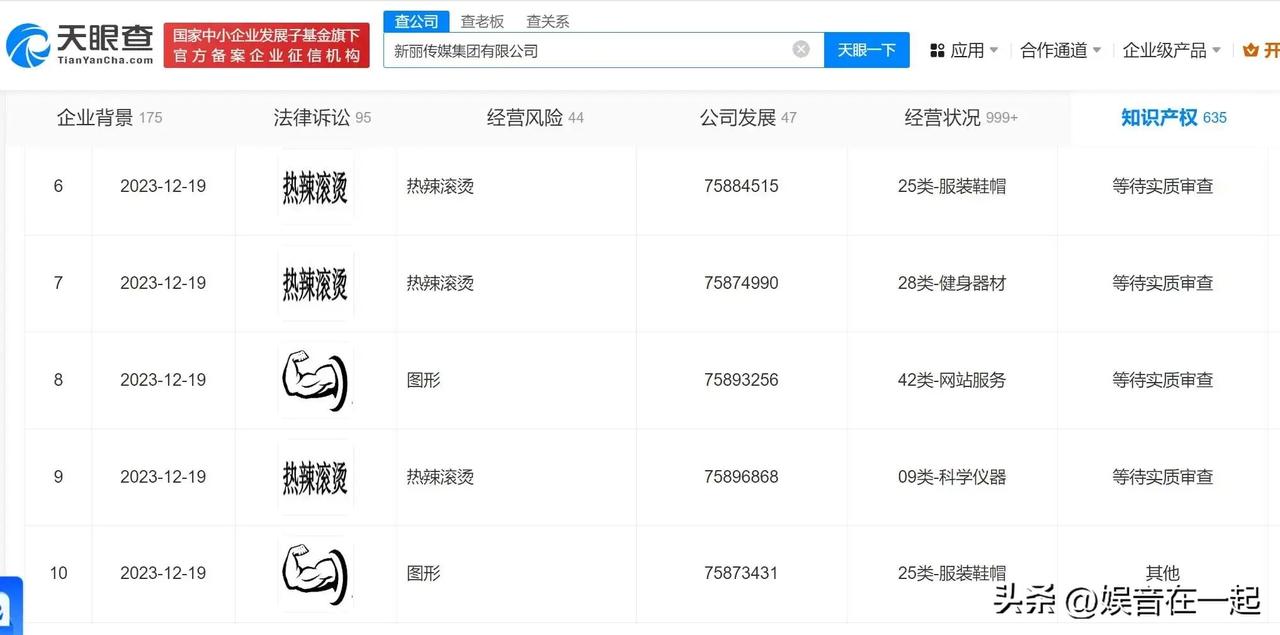Click serial number 9 in the table
1280x635 pixels.
click(58, 477)
